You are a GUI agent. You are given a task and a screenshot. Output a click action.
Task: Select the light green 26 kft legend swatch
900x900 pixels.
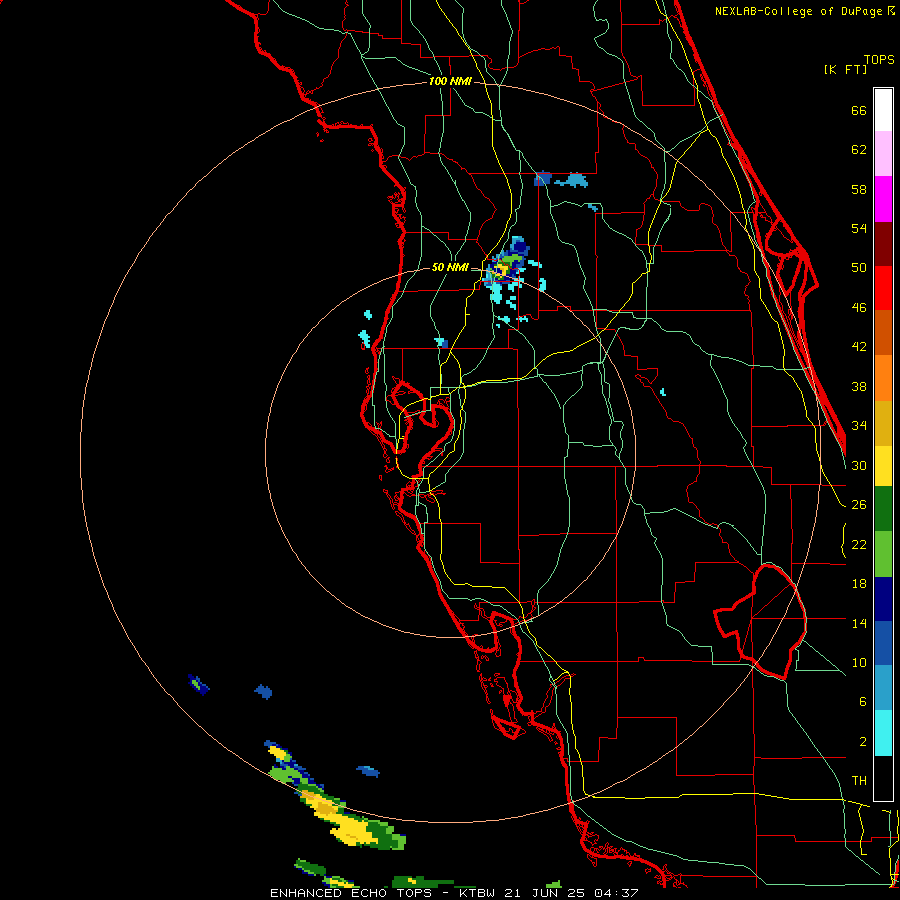coord(883,554)
